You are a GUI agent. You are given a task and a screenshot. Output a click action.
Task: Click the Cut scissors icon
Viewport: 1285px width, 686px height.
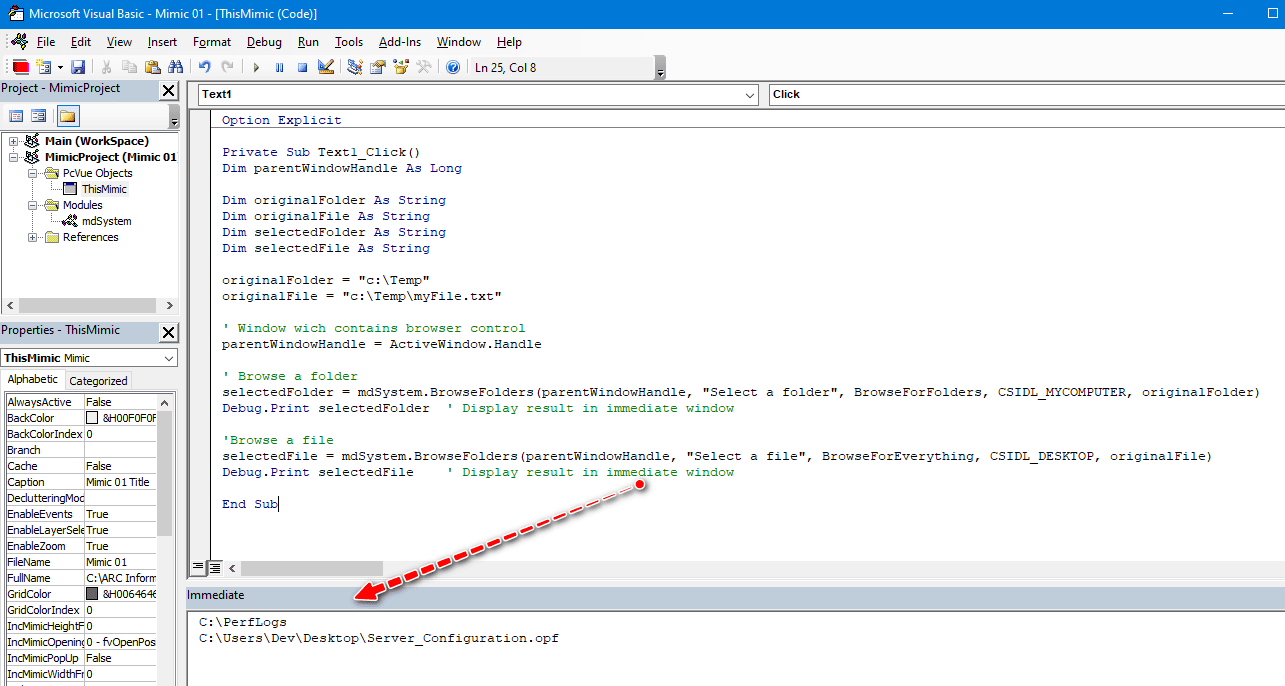106,67
